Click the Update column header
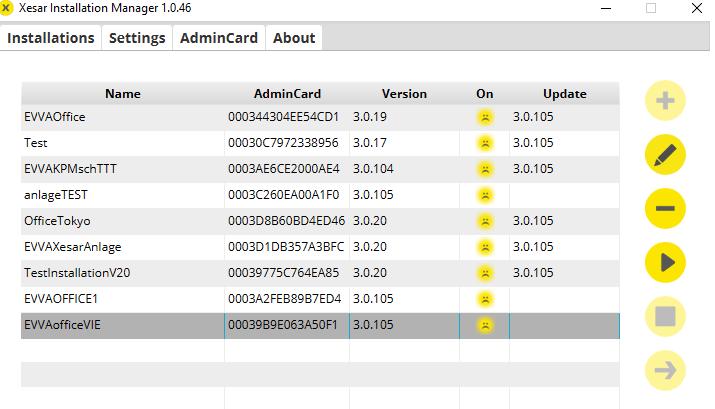 point(565,93)
